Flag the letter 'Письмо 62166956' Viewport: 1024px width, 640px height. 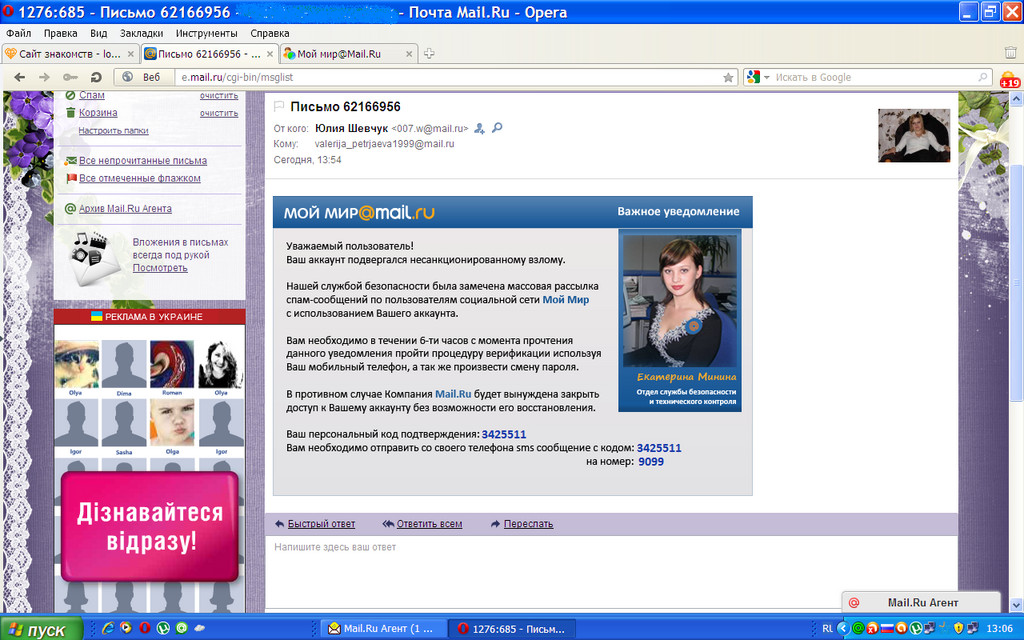click(279, 106)
